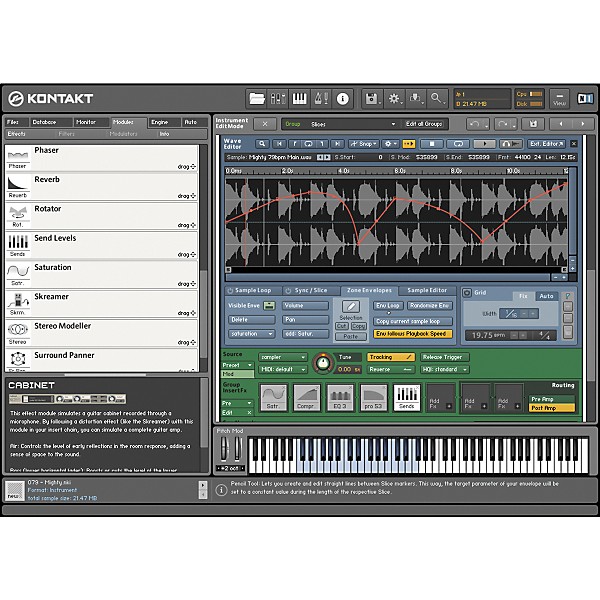
Task: Open the Snap dropdown menu
Action: coord(364,144)
